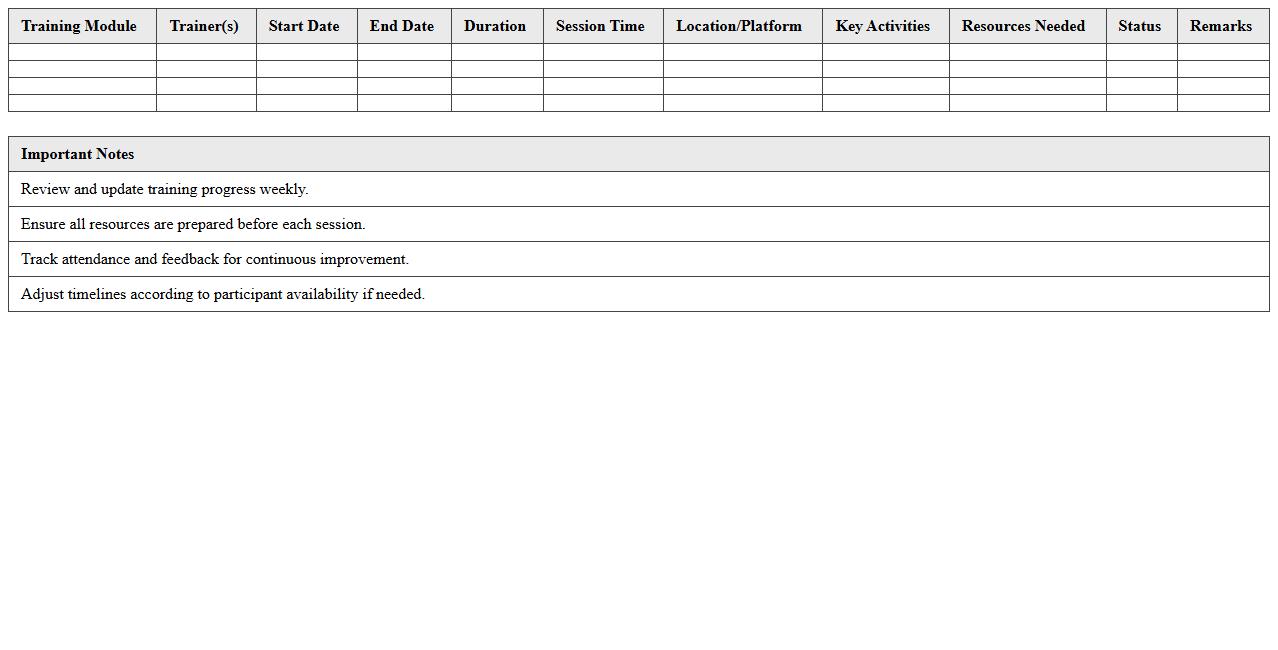Click the Start Date column header
This screenshot has height=650, width=1278.
304,26
